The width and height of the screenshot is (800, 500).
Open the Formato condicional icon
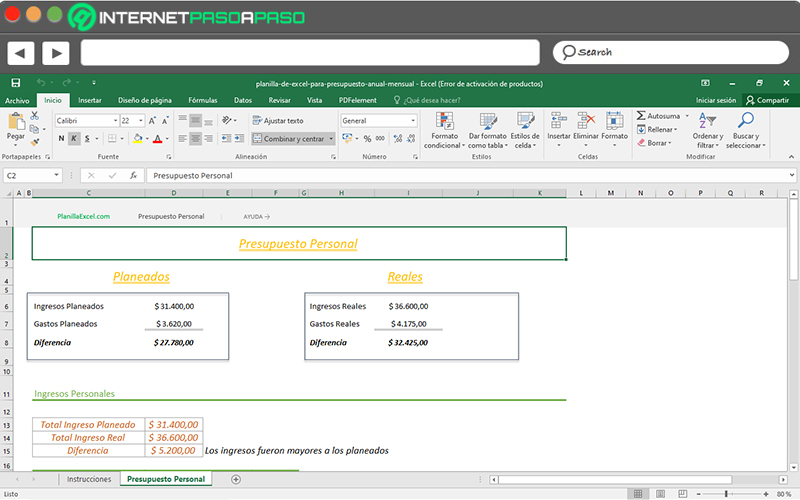tap(444, 121)
